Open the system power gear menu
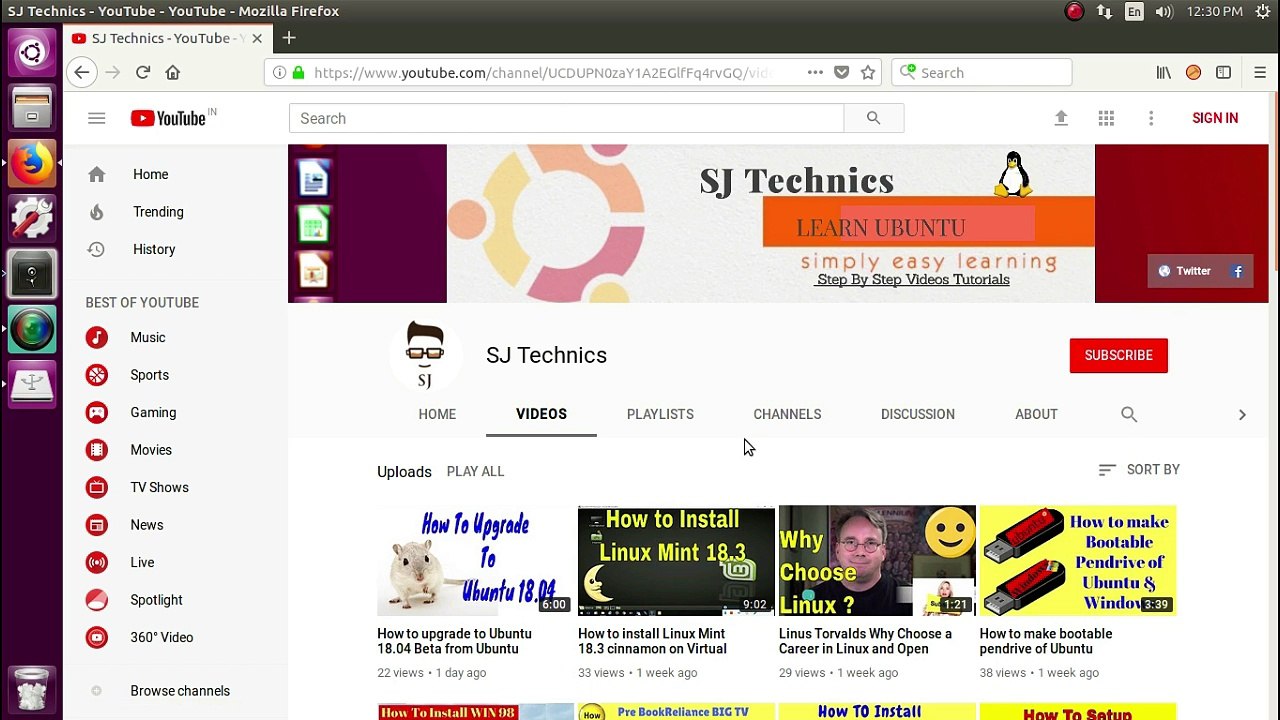The width and height of the screenshot is (1280, 720). tap(1262, 11)
